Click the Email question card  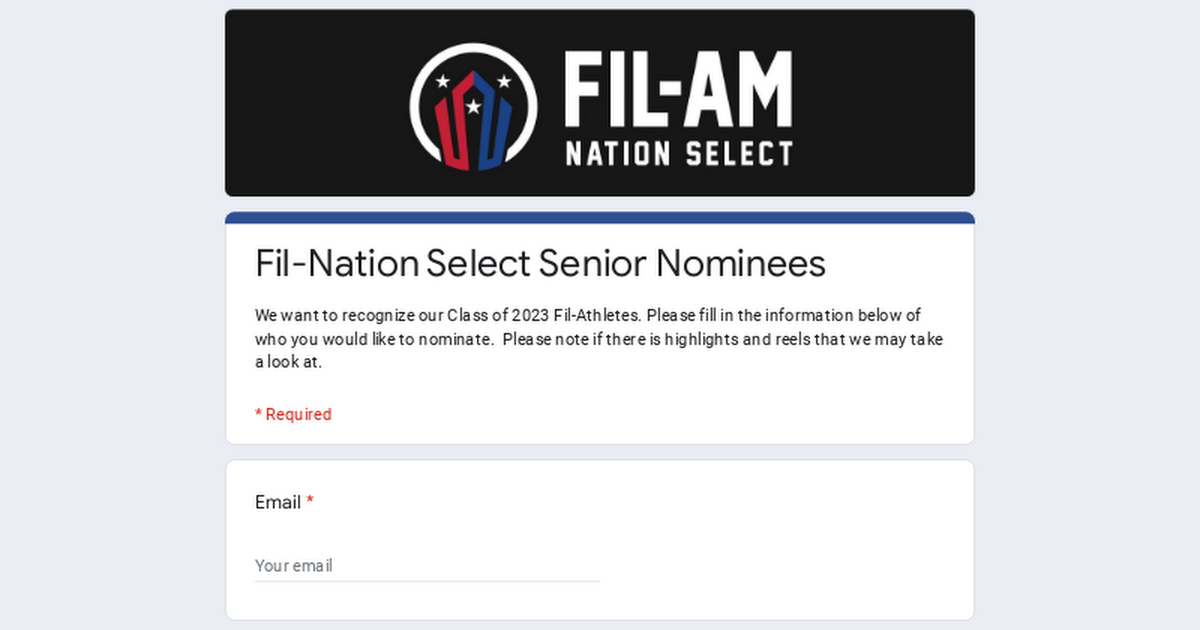pos(600,538)
